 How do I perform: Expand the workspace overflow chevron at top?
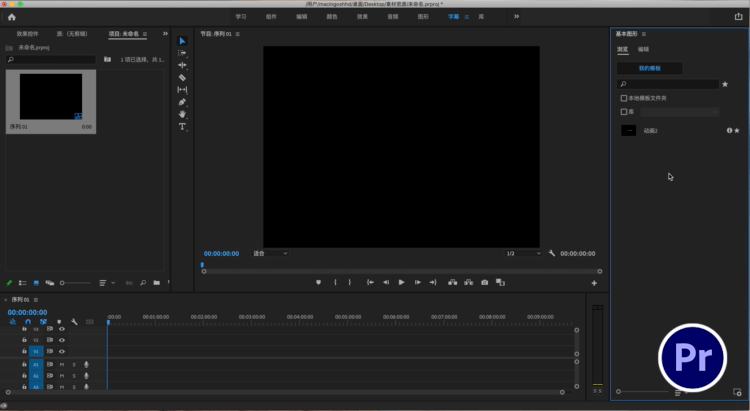click(516, 16)
